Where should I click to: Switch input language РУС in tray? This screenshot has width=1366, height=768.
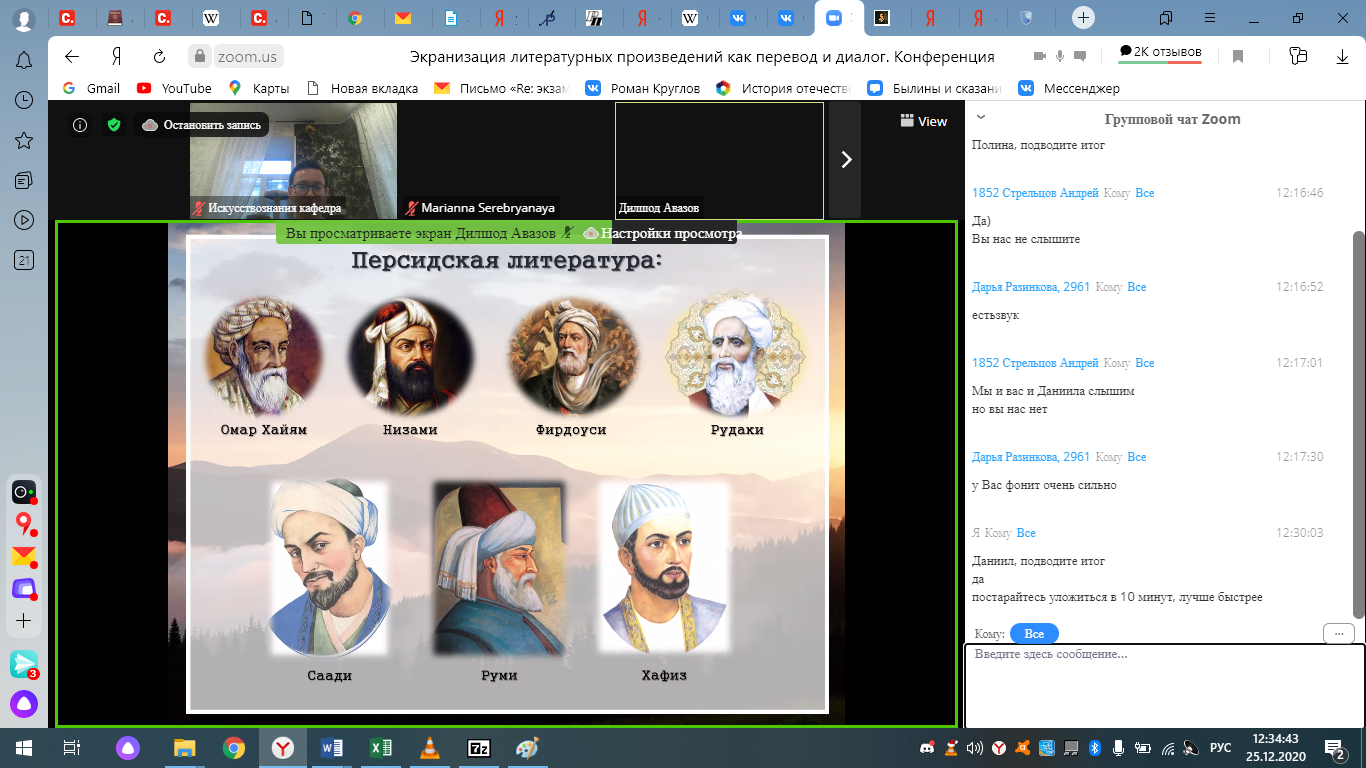(x=1221, y=748)
